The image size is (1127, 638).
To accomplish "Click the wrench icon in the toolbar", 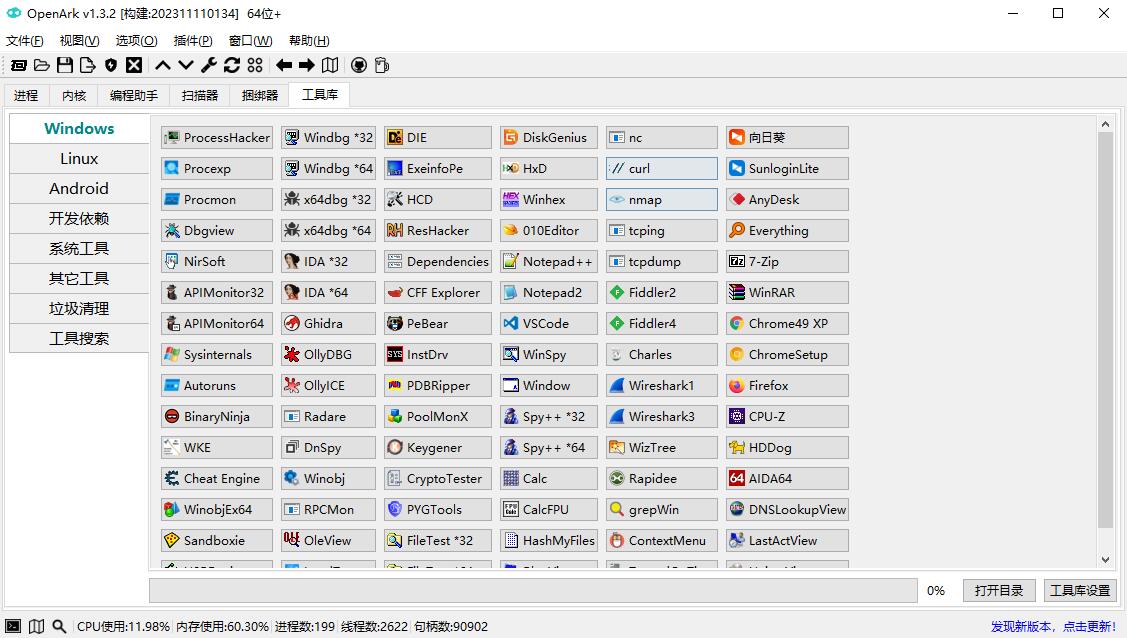I will coord(209,65).
